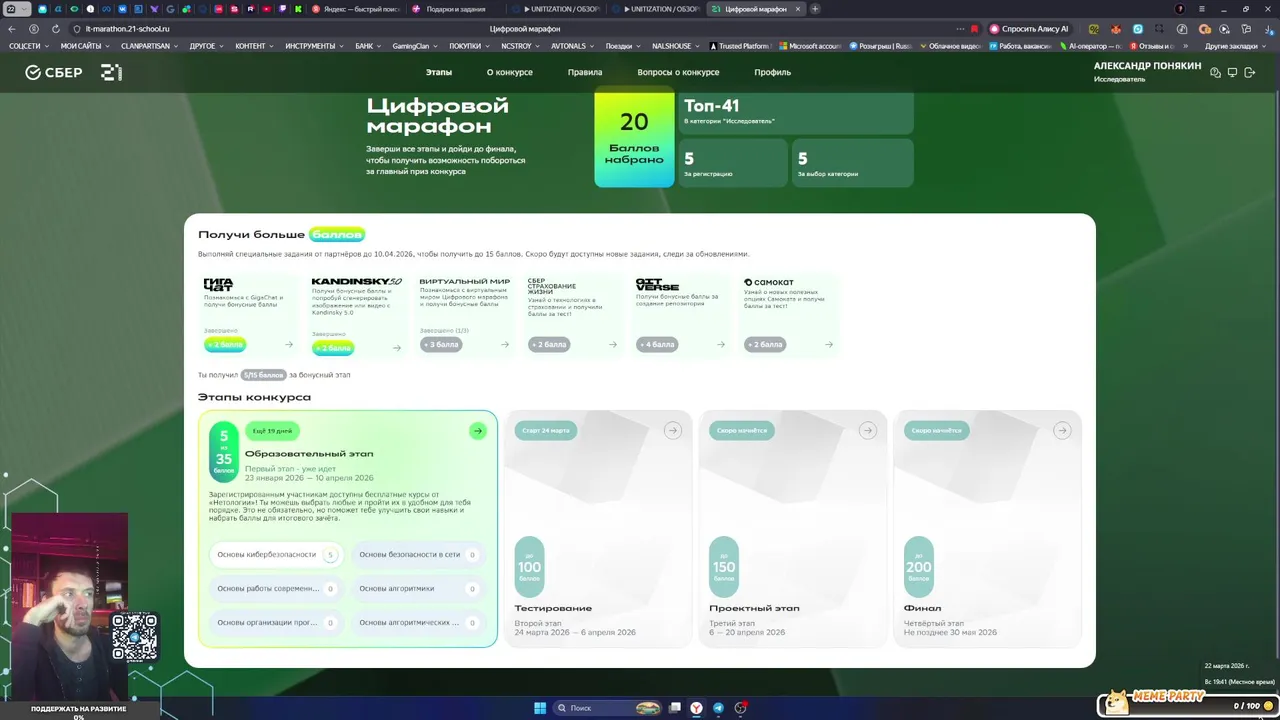Open the О конкурсе menu item
Viewport: 1280px width, 720px height.
[x=510, y=72]
